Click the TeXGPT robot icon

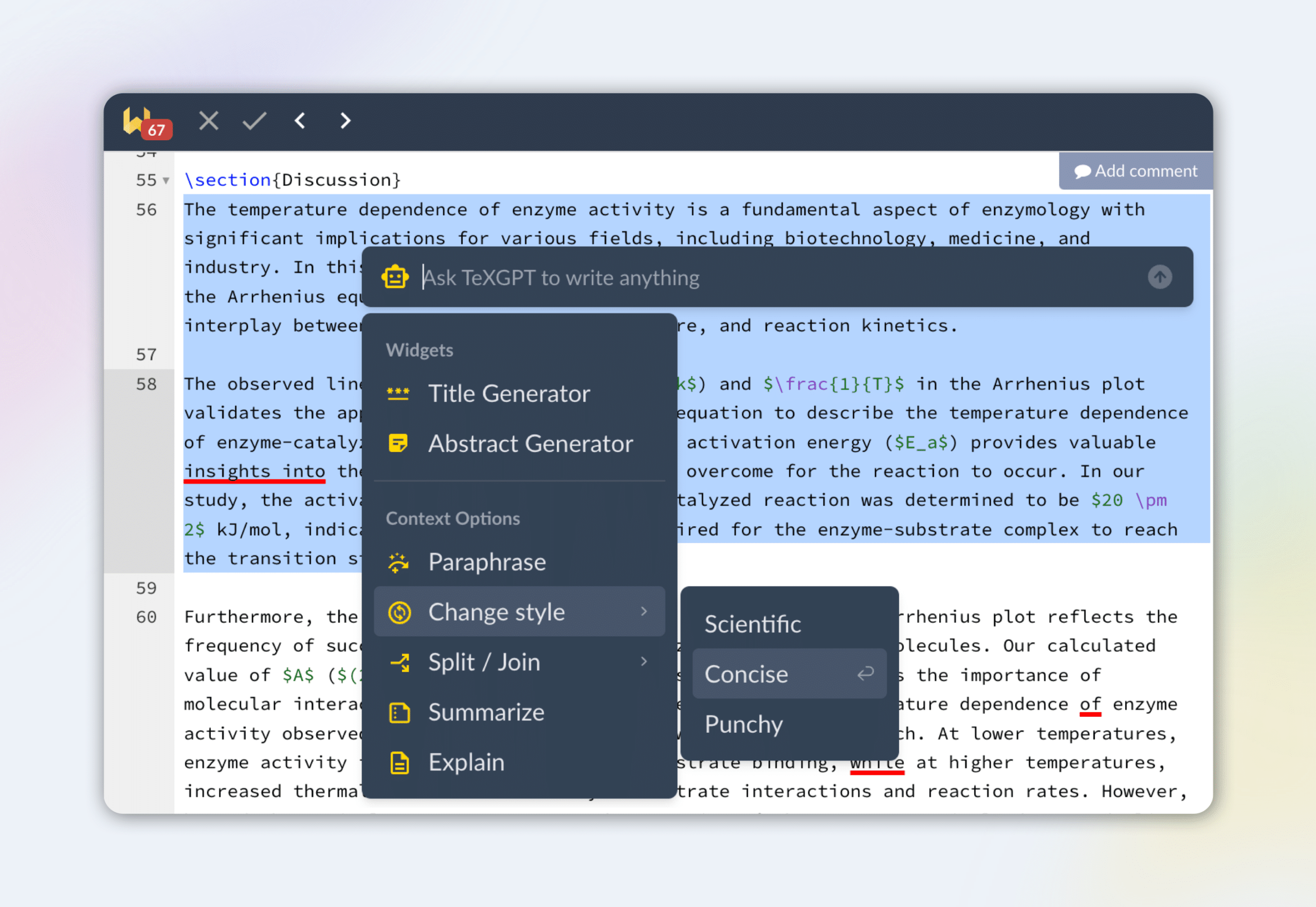point(395,277)
